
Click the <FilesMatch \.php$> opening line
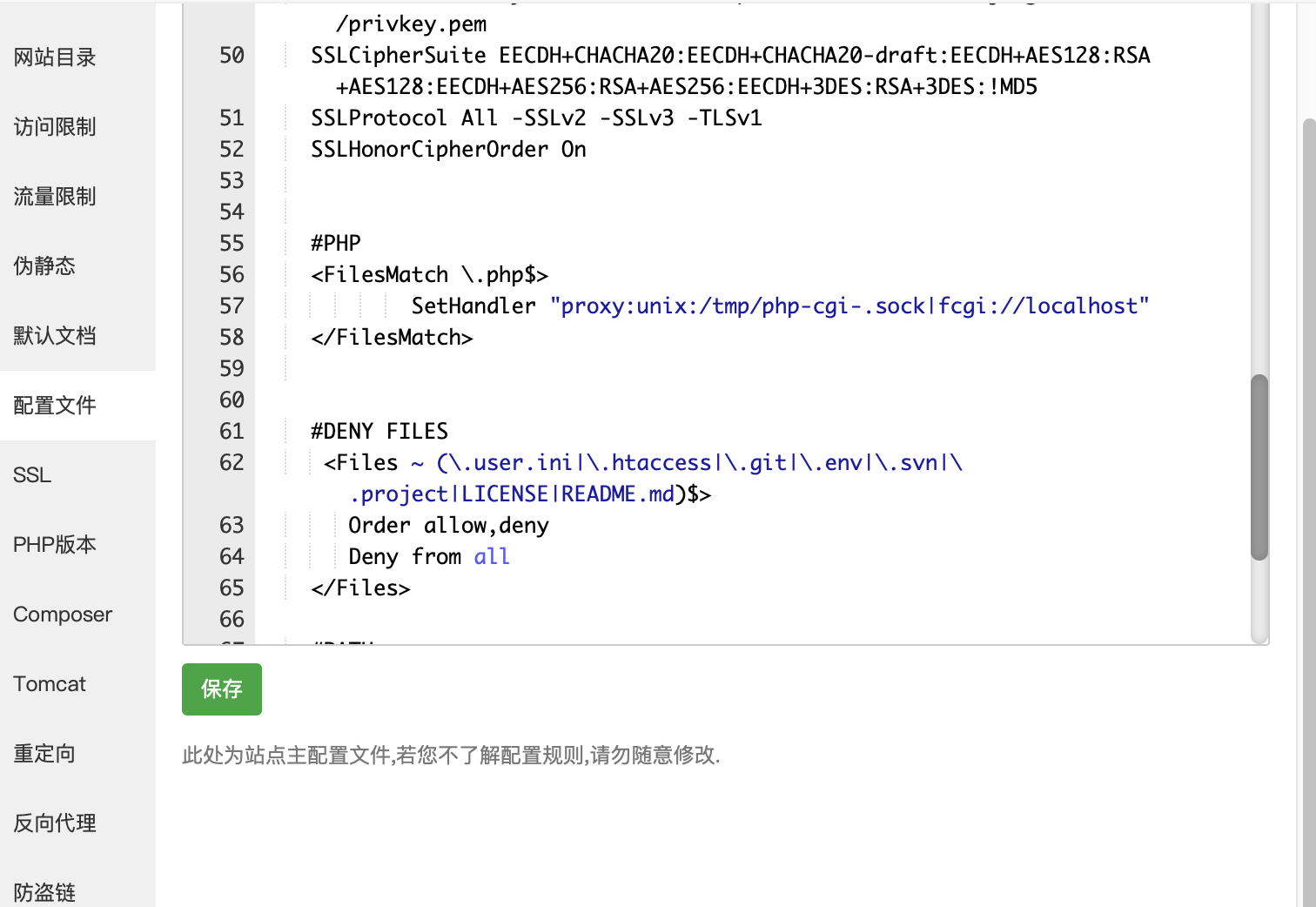[429, 275]
